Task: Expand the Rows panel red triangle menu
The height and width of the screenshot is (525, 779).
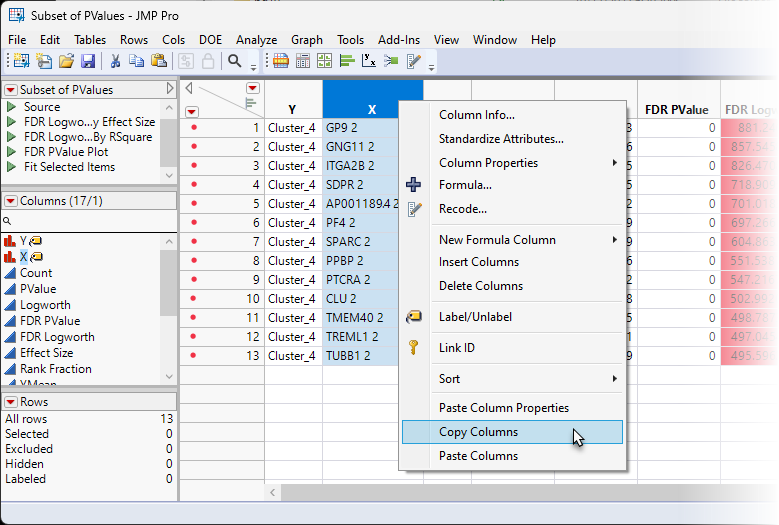Action: tap(11, 402)
